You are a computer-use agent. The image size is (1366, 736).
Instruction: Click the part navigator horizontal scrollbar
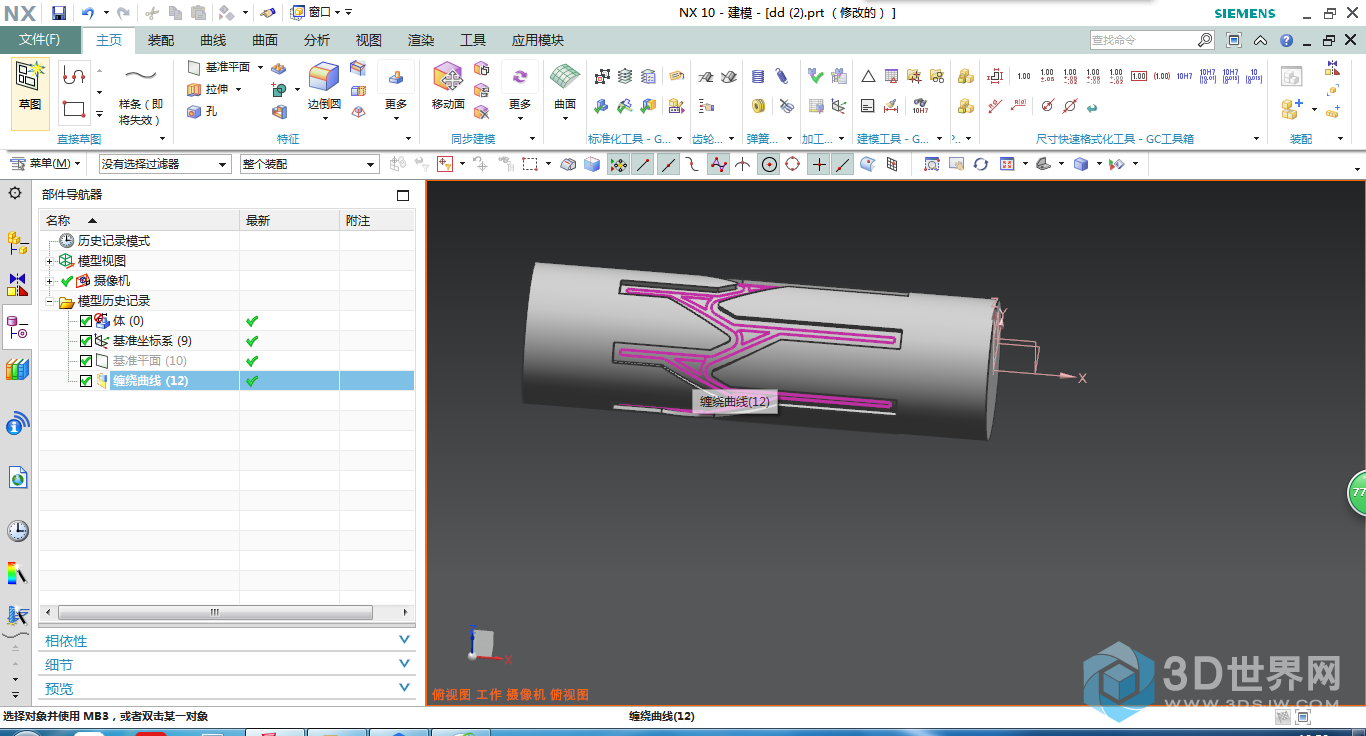[215, 612]
